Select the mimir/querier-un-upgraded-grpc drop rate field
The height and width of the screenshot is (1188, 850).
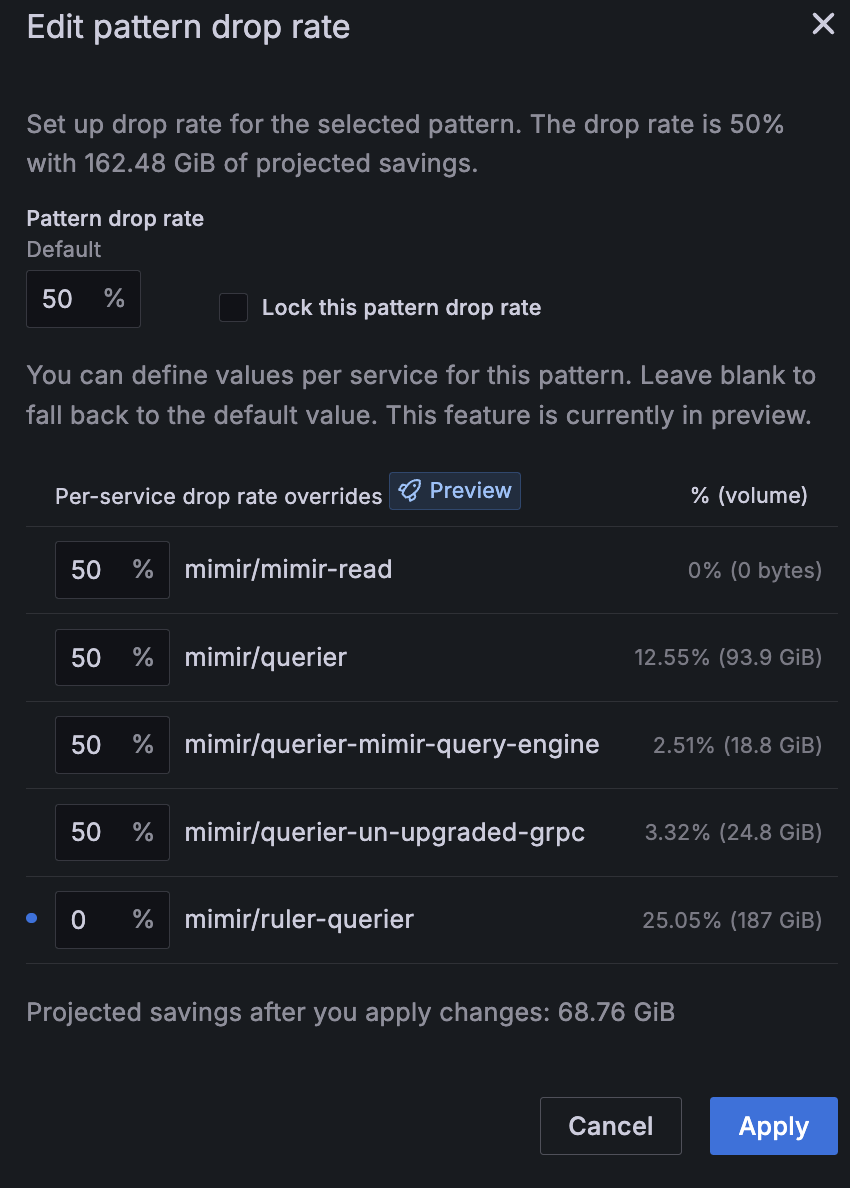tap(100, 831)
